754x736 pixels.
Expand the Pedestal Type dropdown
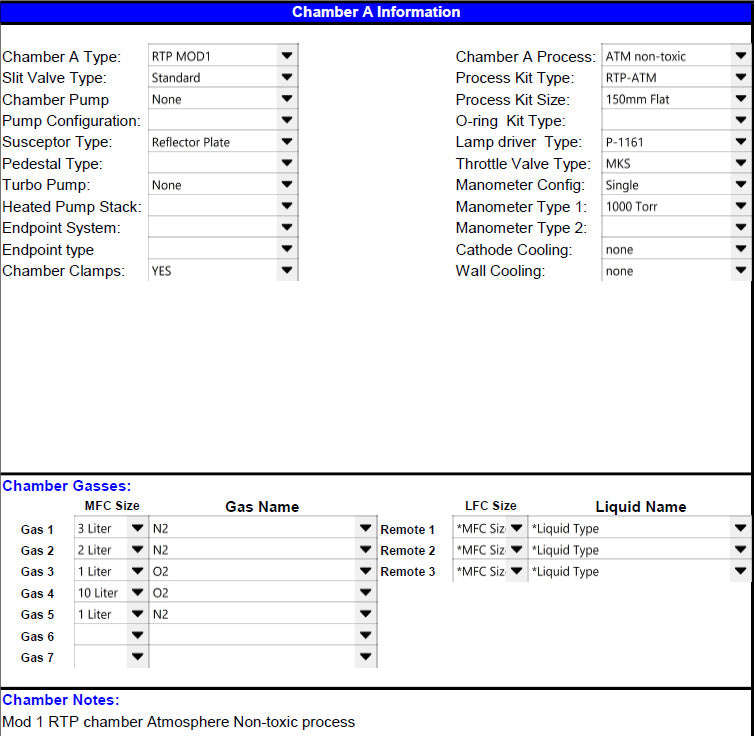(x=287, y=162)
